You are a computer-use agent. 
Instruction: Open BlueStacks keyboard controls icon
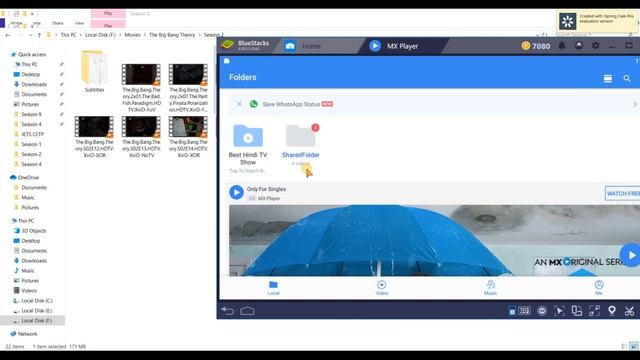(524, 311)
